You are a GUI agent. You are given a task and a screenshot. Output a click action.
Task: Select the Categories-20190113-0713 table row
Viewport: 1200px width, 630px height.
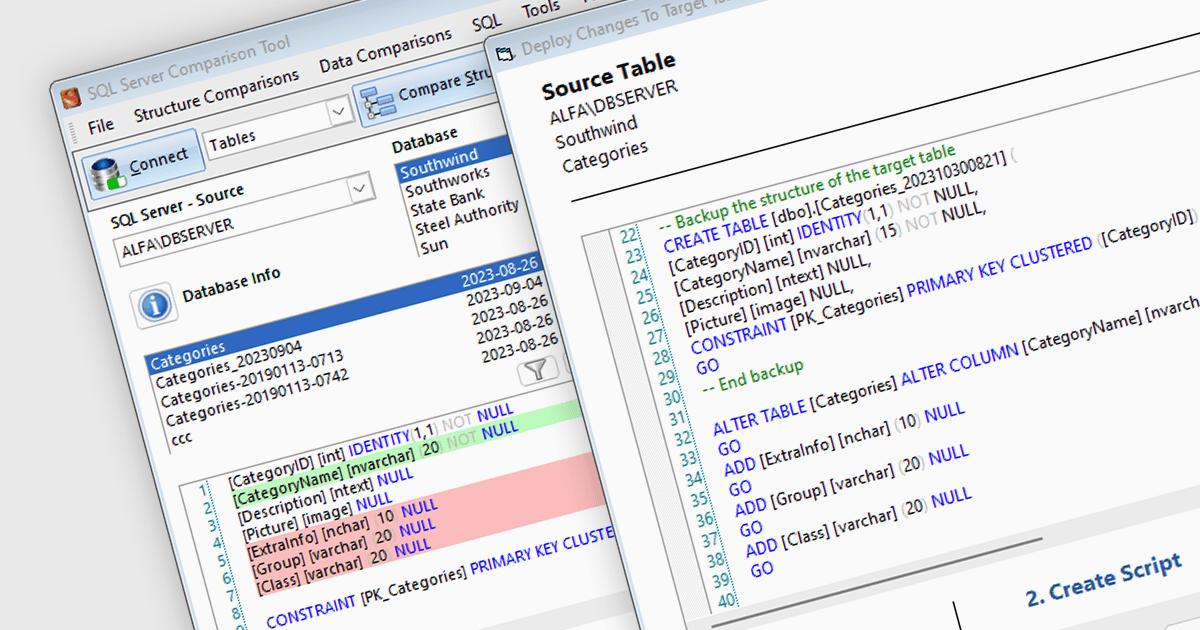[x=251, y=377]
